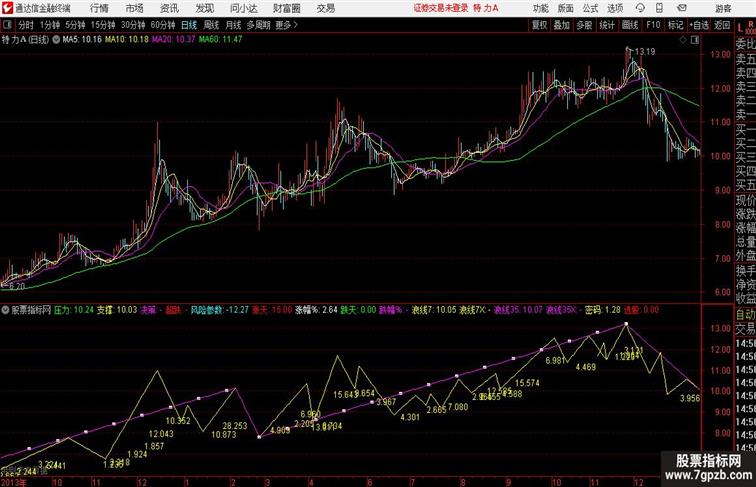
Task: Click the 多股 multi-stock button
Action: click(584, 25)
